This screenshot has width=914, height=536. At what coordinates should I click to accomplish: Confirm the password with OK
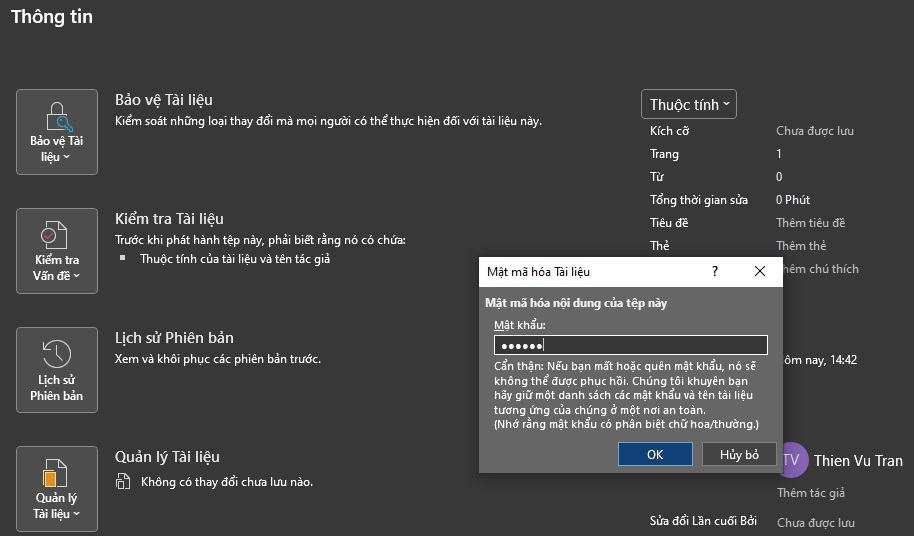[x=655, y=454]
